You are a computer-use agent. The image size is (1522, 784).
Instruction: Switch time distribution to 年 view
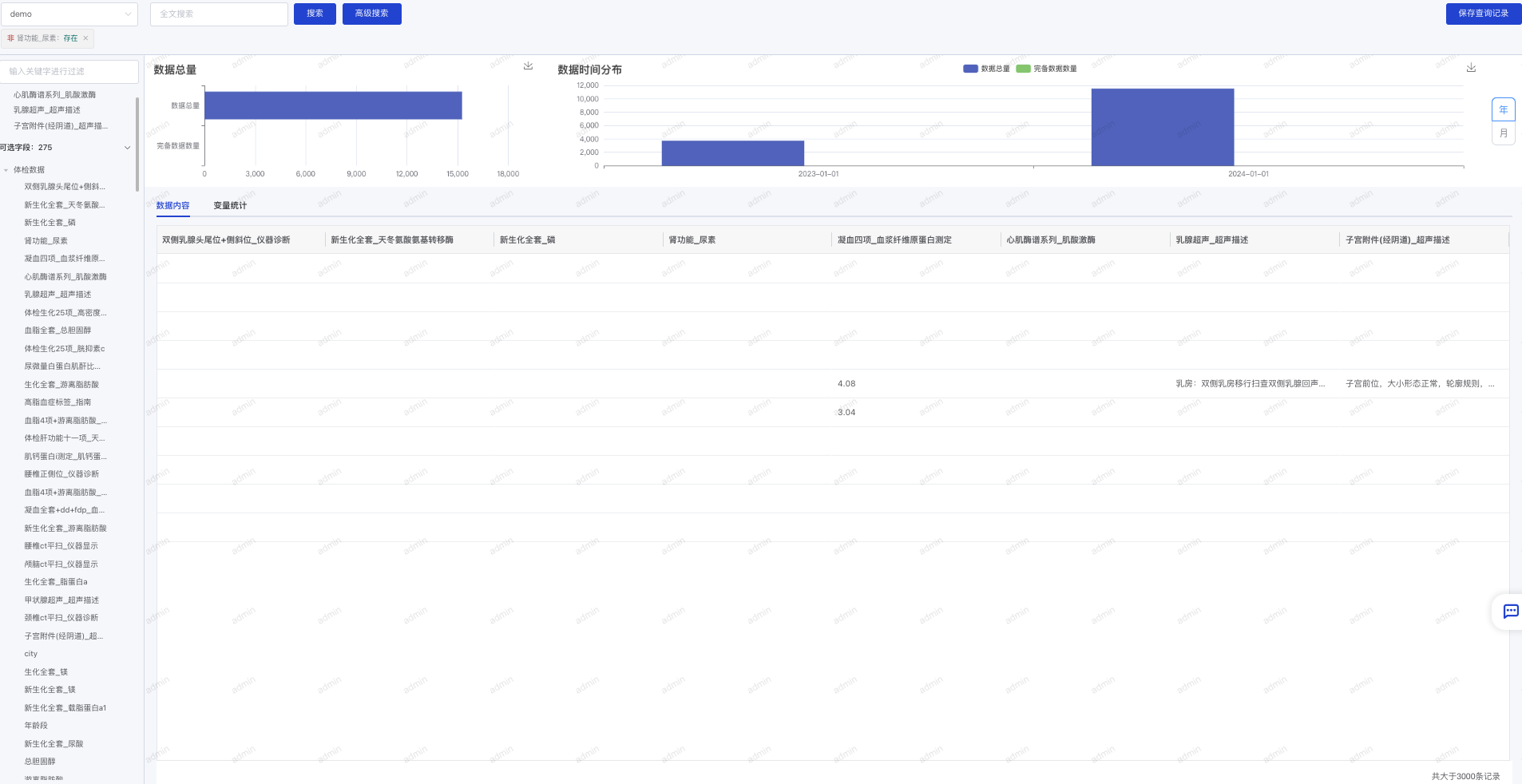point(1503,109)
